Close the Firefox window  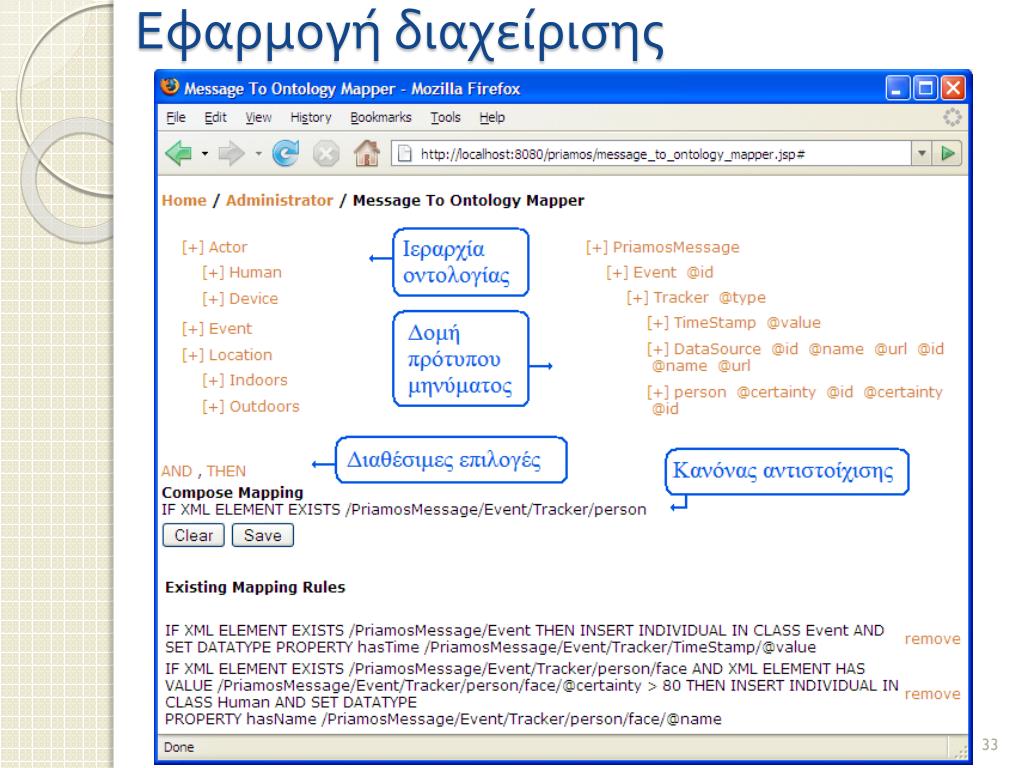[953, 88]
